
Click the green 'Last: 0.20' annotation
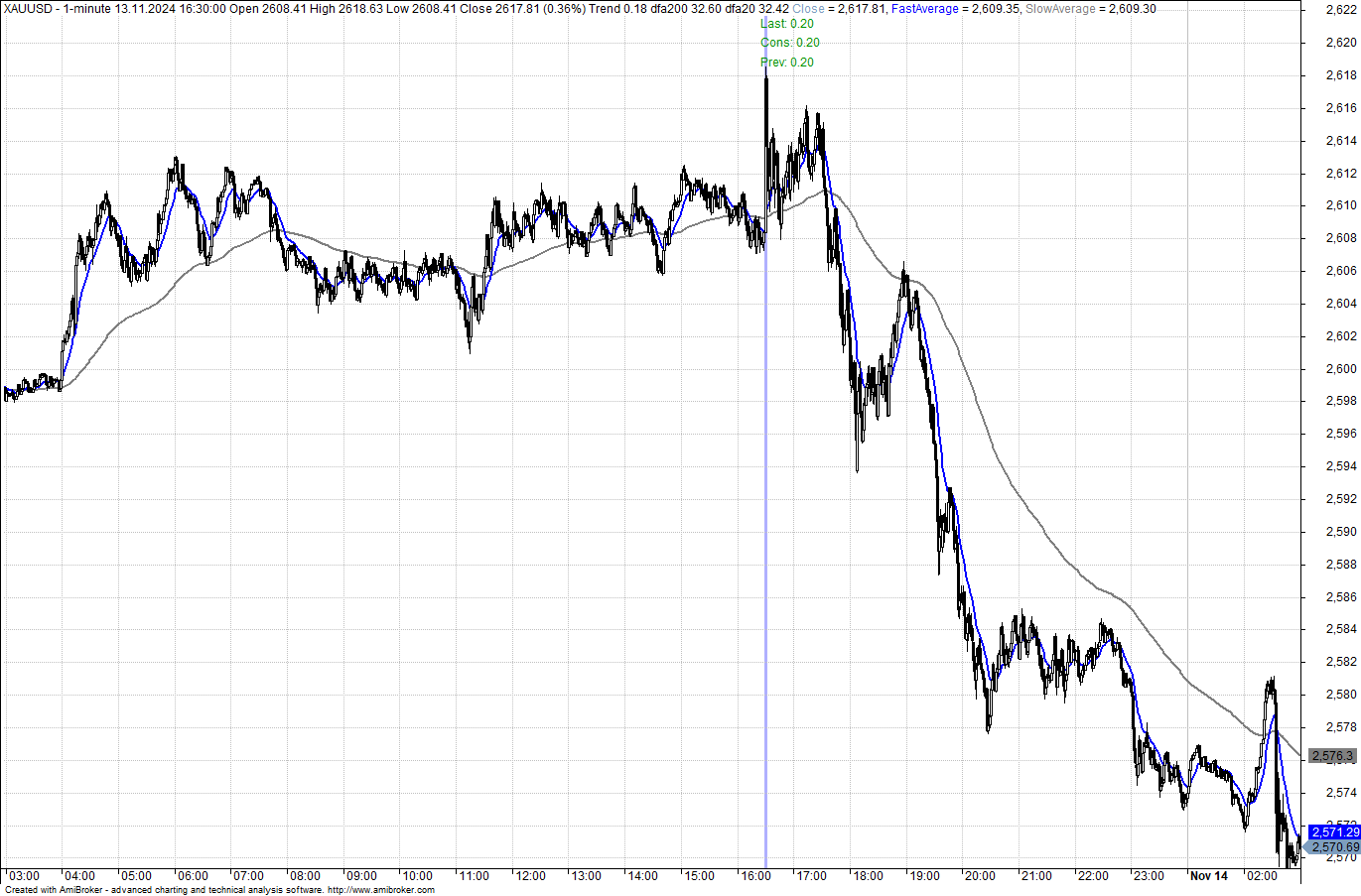click(x=787, y=23)
